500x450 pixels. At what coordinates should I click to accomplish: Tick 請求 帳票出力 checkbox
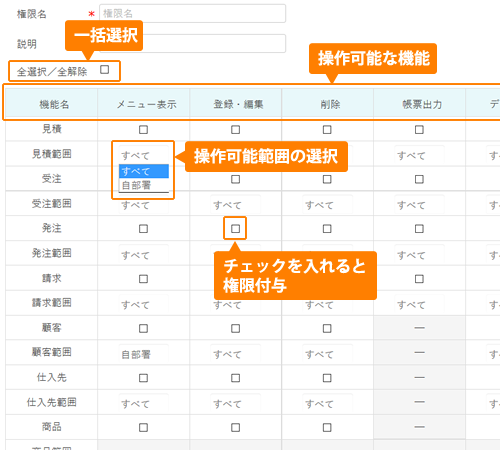pos(419,279)
